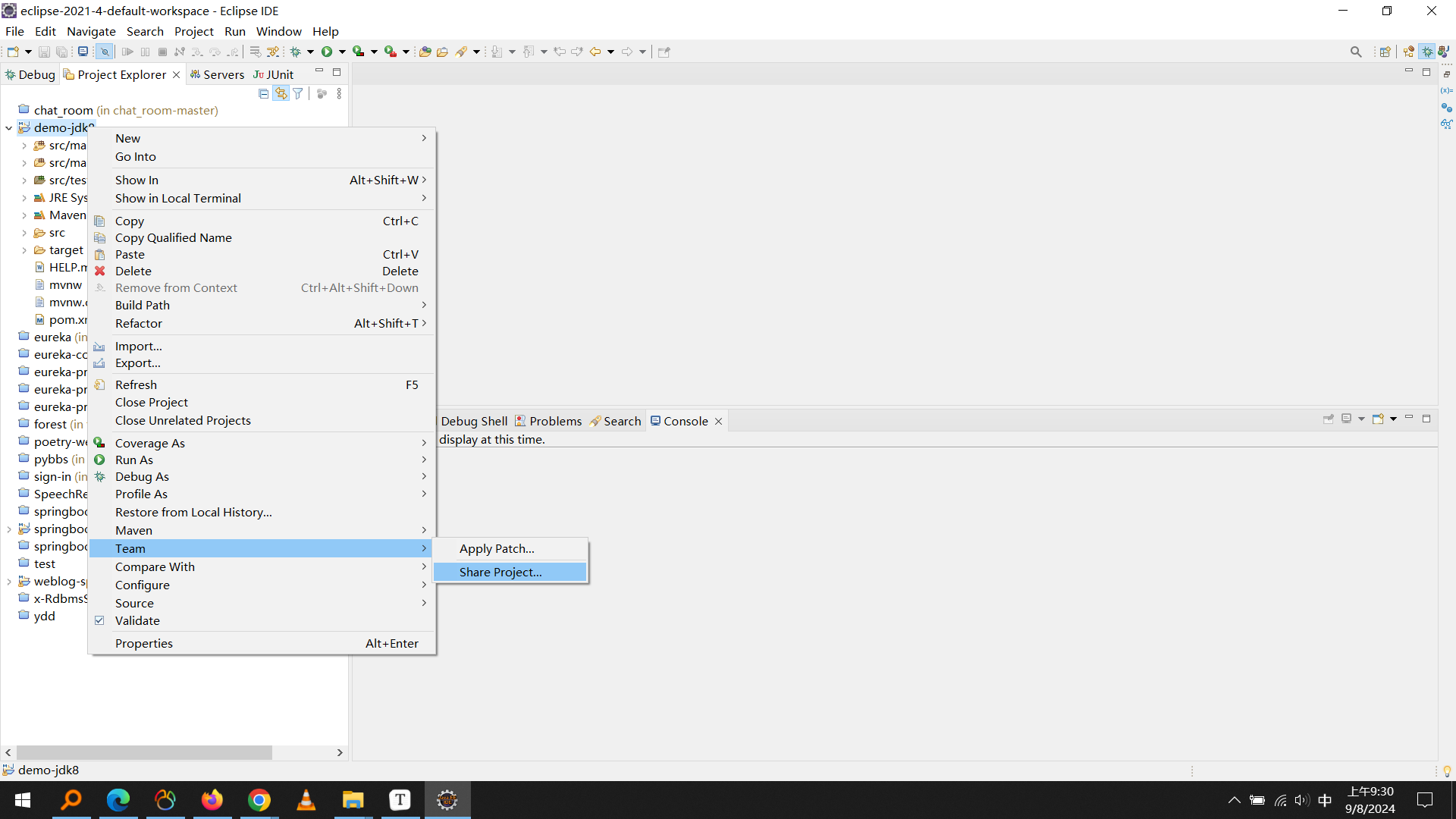The width and height of the screenshot is (1456, 819).
Task: Click the Debug bug icon in toolbar
Action: click(296, 52)
